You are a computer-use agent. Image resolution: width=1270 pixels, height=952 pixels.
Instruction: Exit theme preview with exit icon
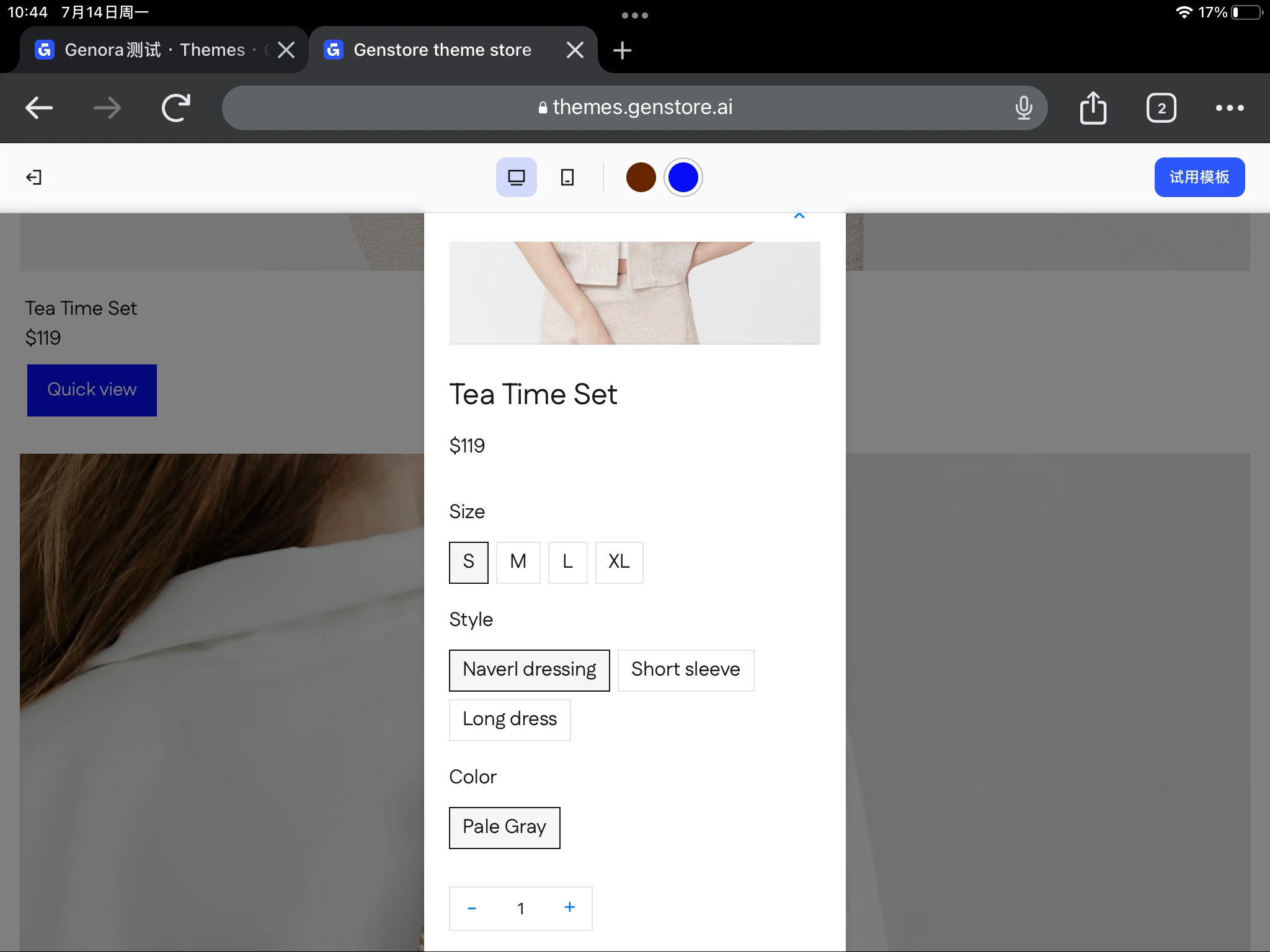point(34,177)
